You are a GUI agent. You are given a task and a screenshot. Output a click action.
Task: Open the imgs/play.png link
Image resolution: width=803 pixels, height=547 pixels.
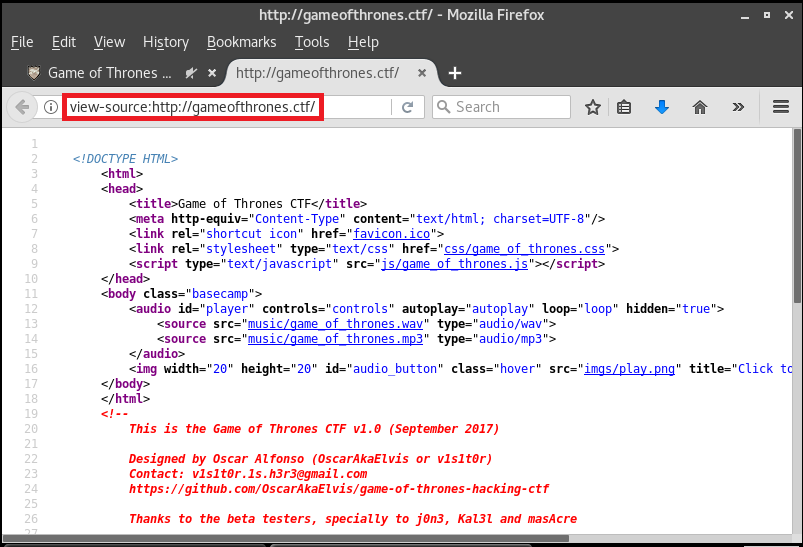tap(629, 369)
